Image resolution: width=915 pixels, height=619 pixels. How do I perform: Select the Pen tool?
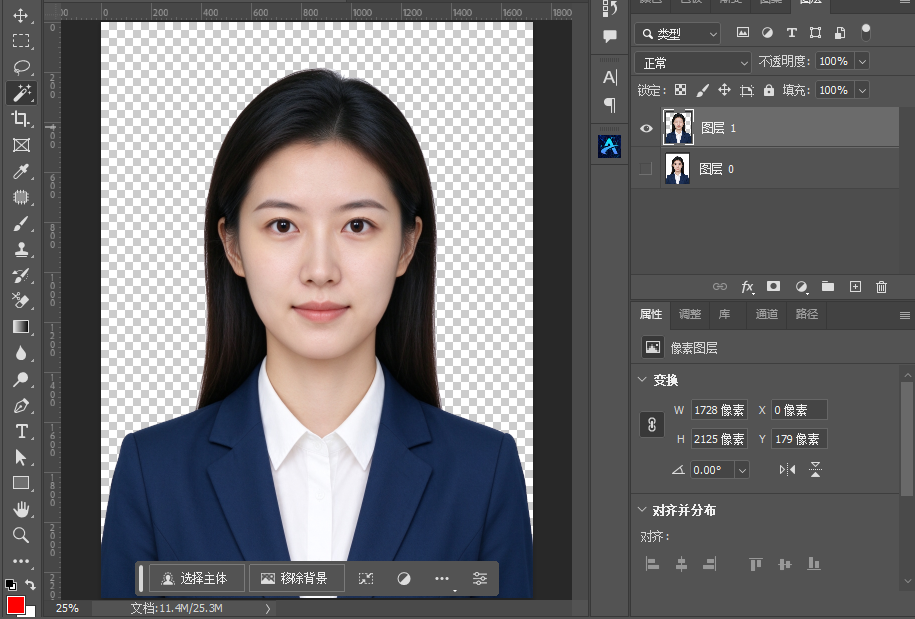tap(21, 405)
